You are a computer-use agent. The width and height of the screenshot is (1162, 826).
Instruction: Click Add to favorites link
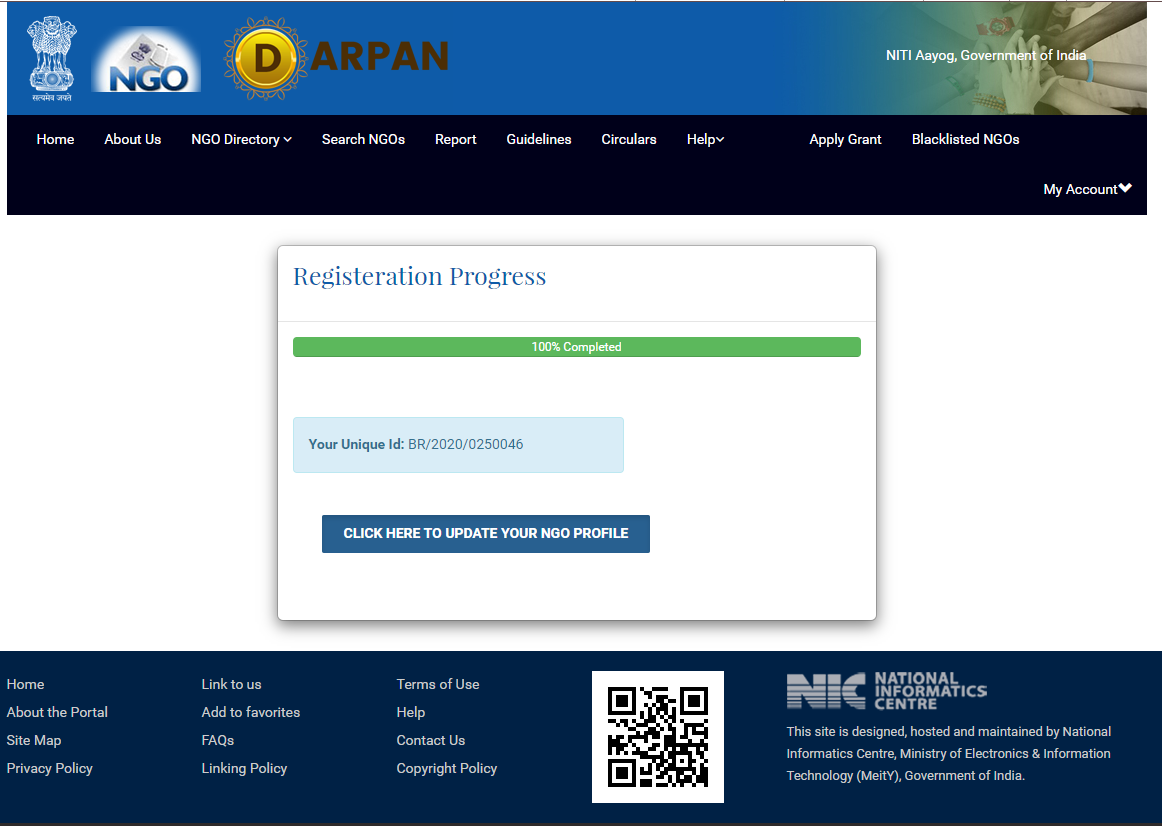pos(250,712)
